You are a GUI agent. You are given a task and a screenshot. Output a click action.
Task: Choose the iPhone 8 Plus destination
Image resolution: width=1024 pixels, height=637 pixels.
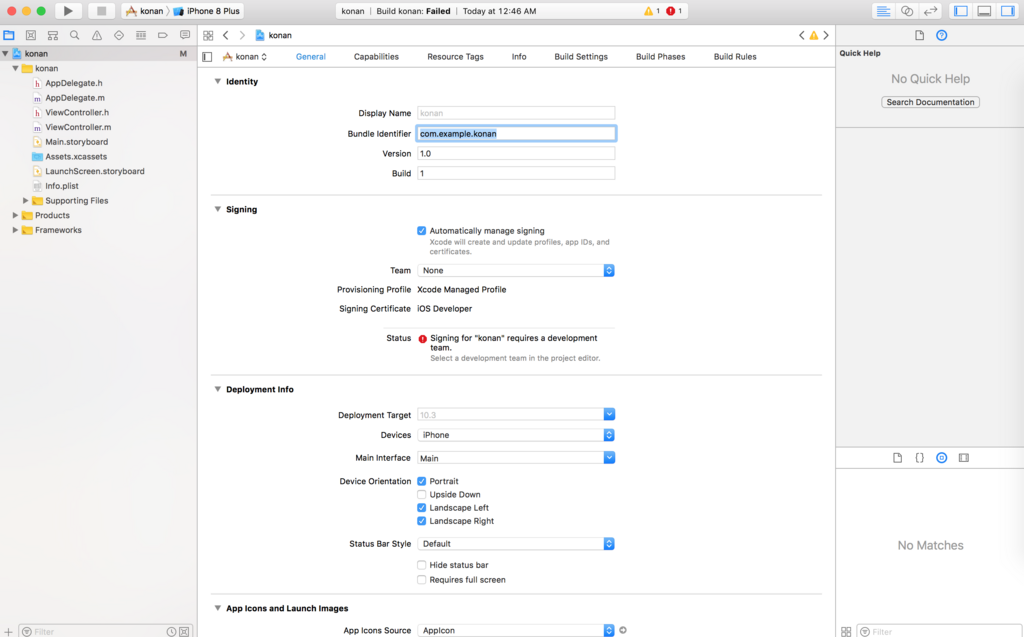[x=207, y=11]
